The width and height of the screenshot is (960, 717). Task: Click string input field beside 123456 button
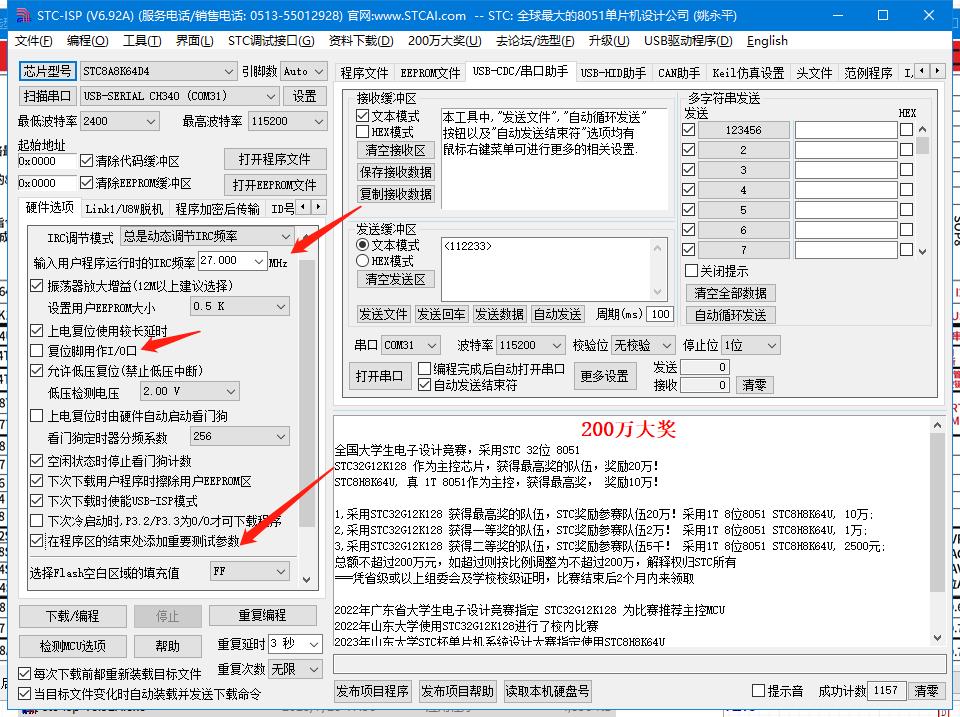coord(846,130)
